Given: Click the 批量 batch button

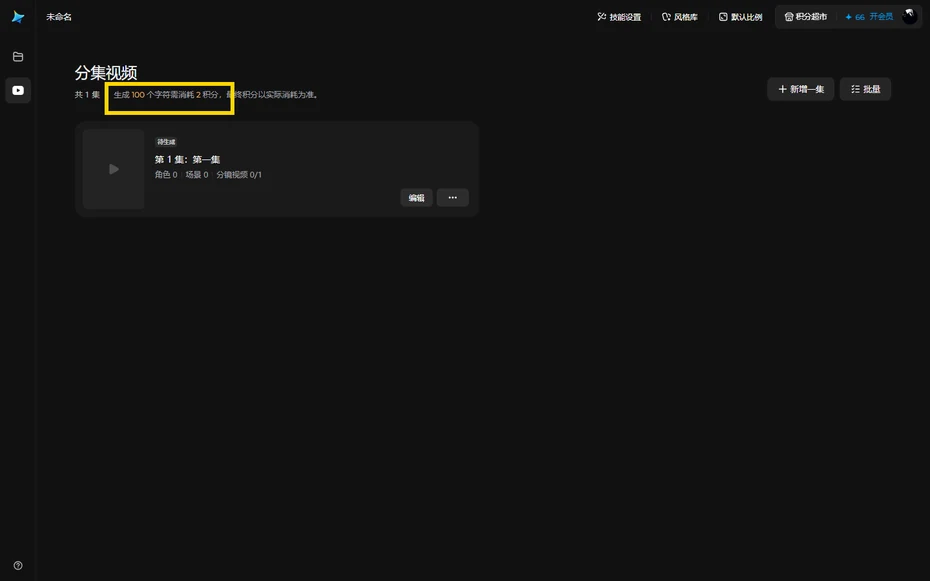Looking at the screenshot, I should (x=865, y=89).
